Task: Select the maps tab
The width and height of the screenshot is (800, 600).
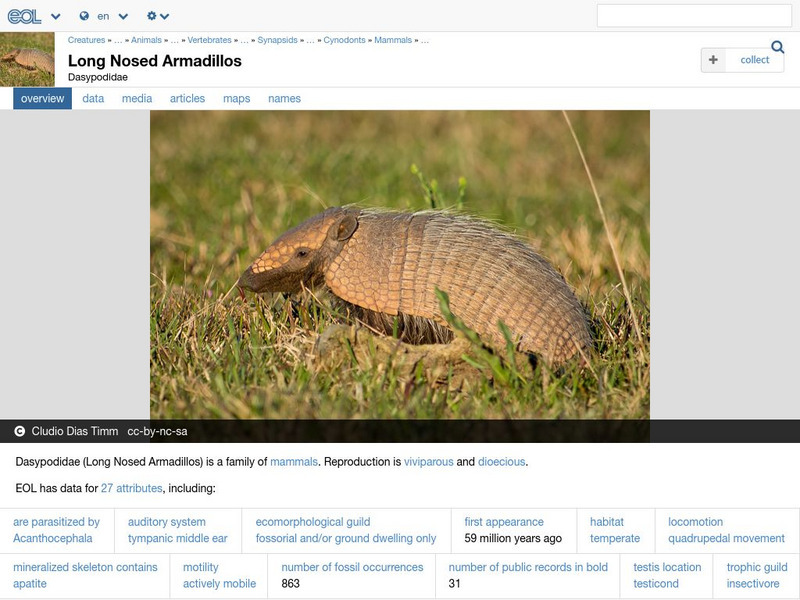Action: pyautogui.click(x=236, y=99)
